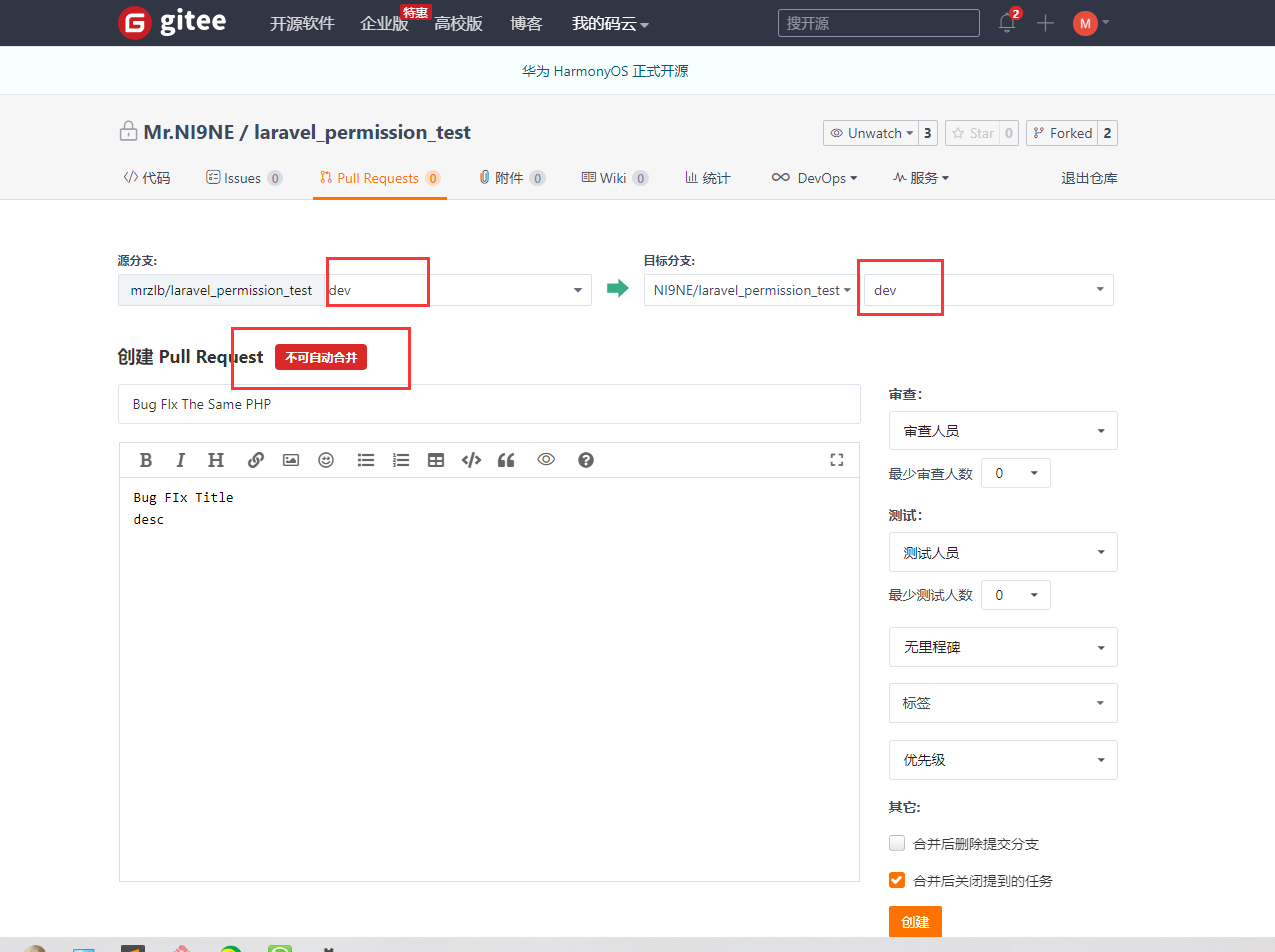The width and height of the screenshot is (1275, 952).
Task: Insert an image using the editor image icon
Action: [x=291, y=460]
